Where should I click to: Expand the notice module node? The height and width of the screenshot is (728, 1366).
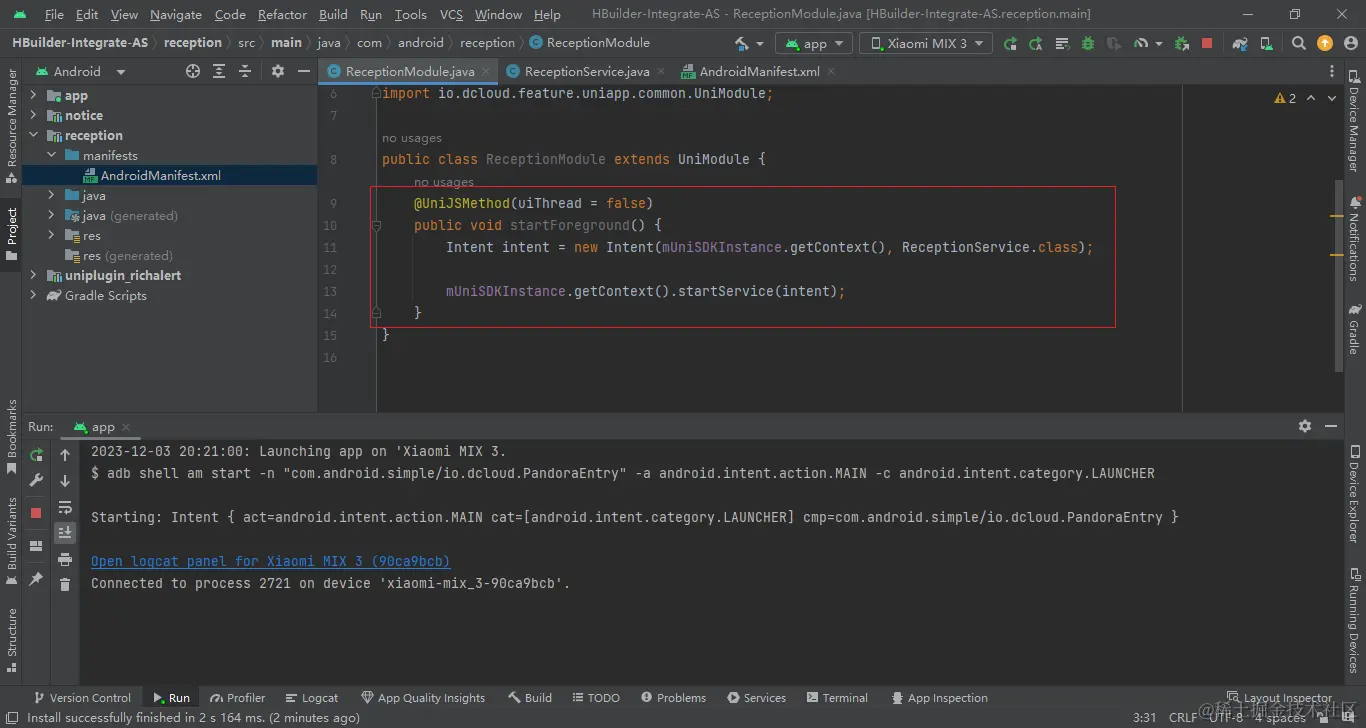pos(34,115)
